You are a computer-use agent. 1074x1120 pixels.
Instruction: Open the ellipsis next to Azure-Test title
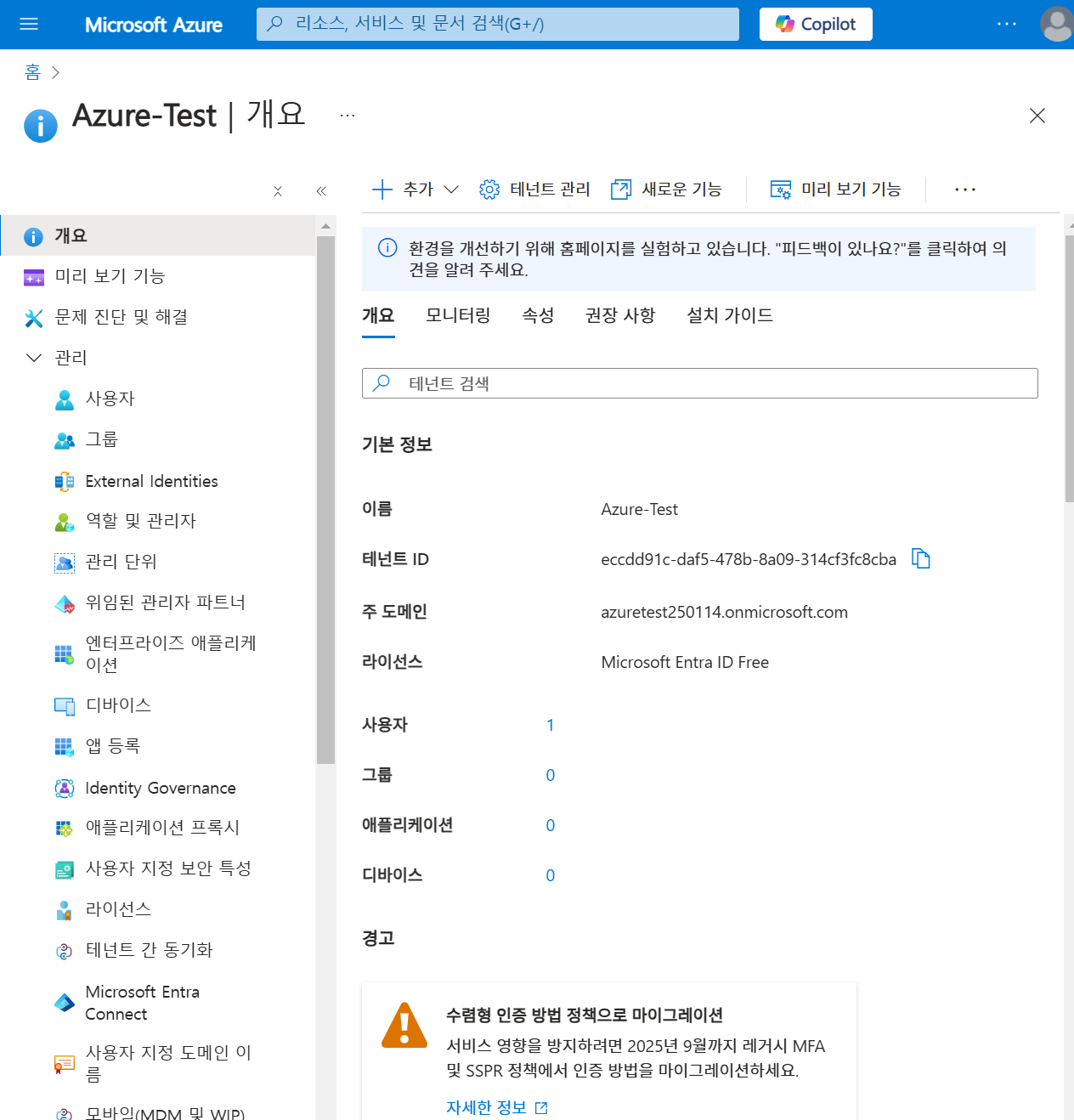(348, 116)
